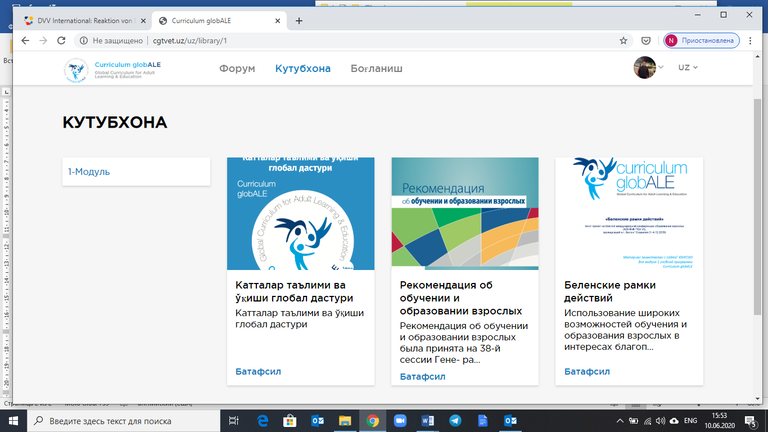Open new browser tab with plus button
The height and width of the screenshot is (432, 768).
click(299, 20)
